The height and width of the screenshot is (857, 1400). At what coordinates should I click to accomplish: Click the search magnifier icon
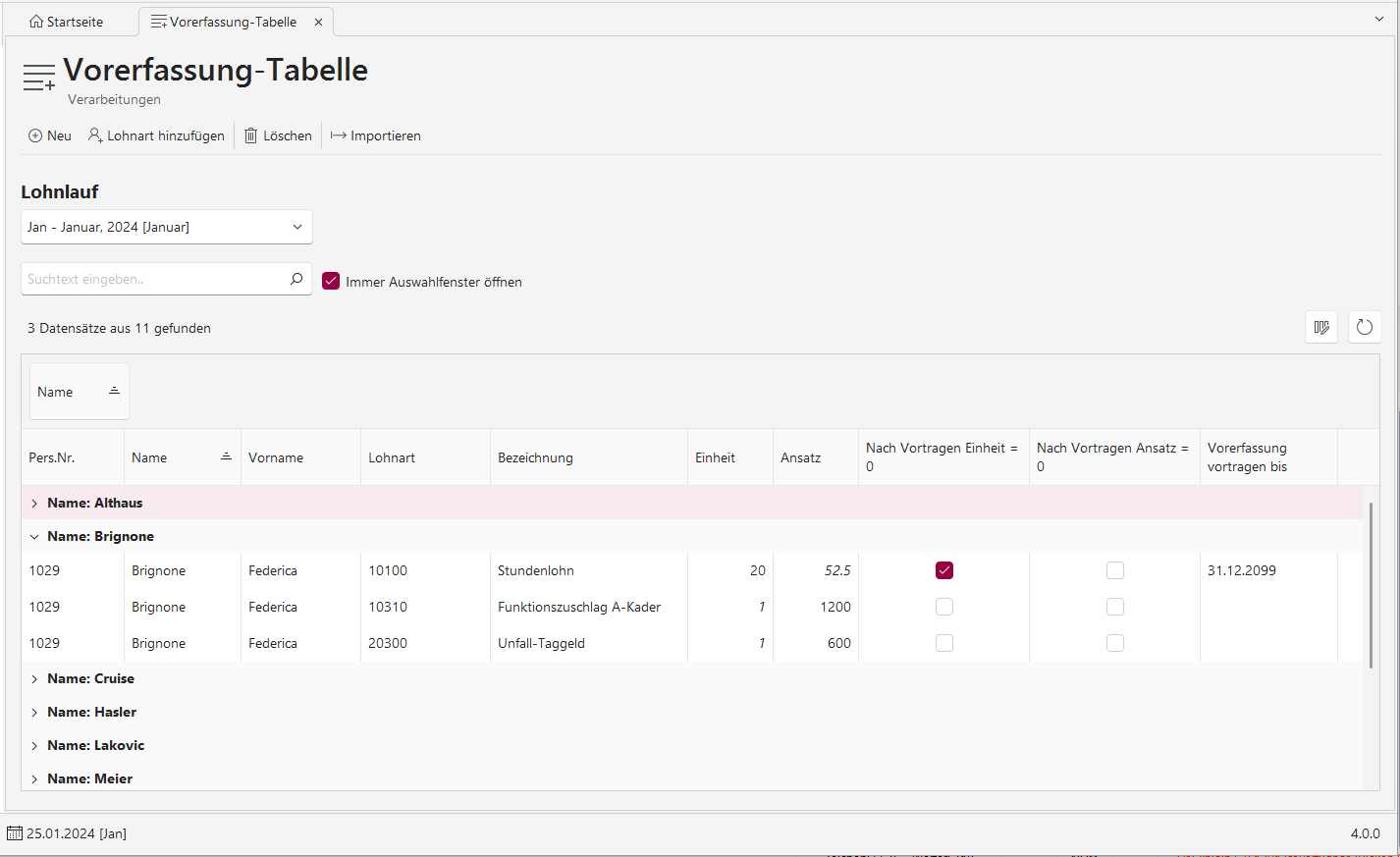coord(296,279)
